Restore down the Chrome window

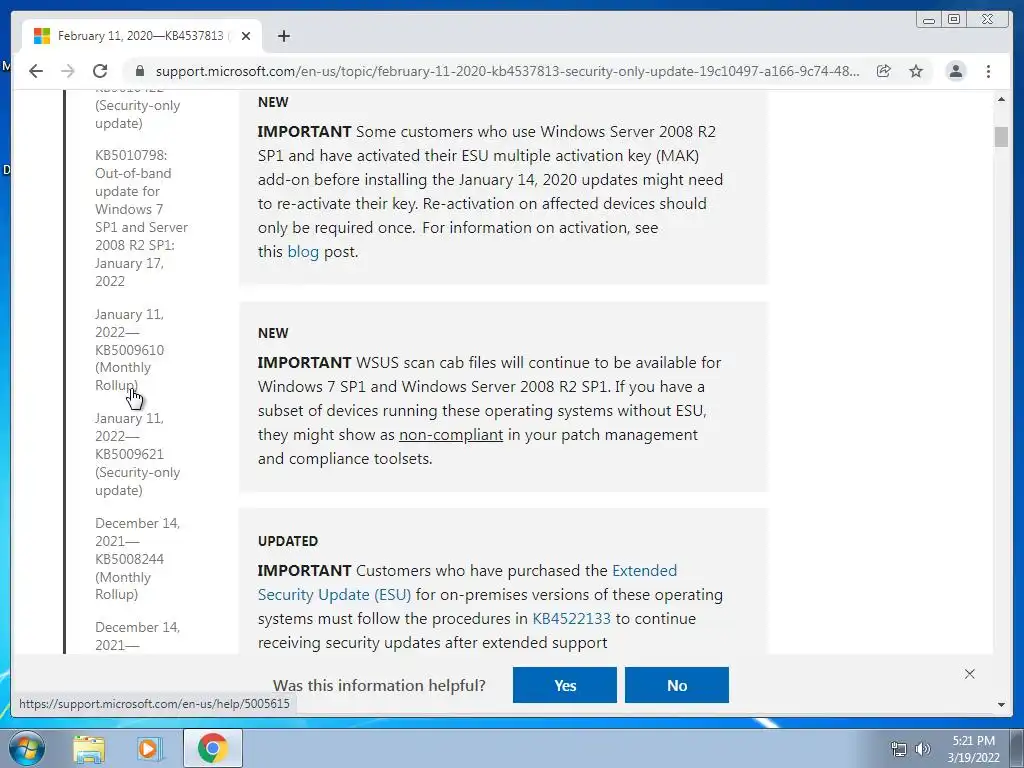click(954, 20)
